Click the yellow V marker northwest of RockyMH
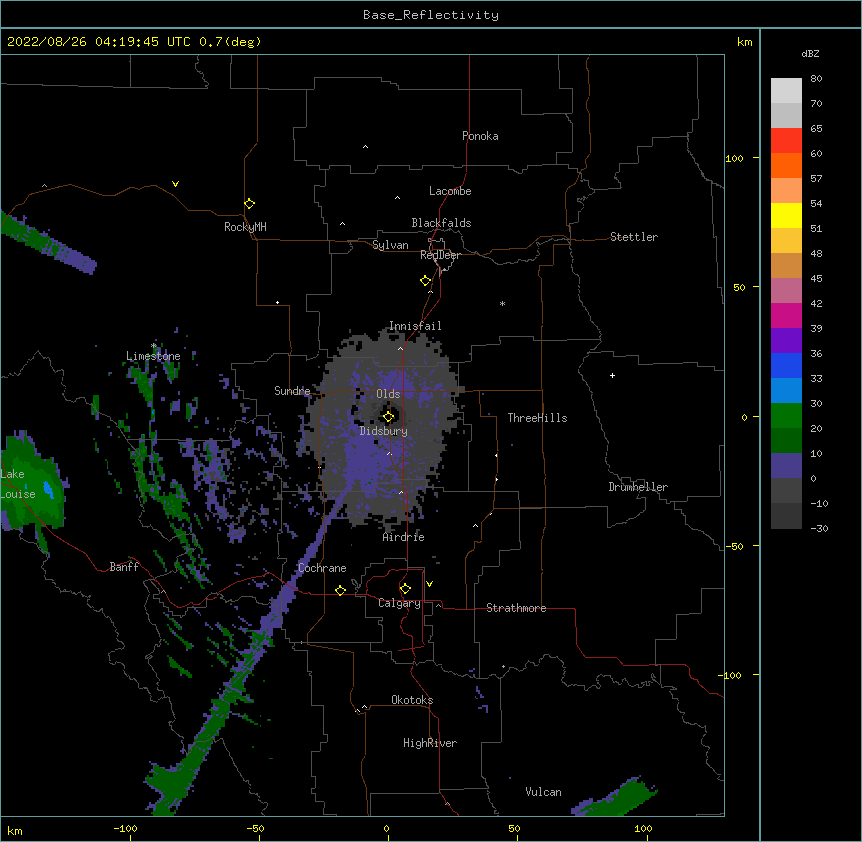 pyautogui.click(x=175, y=184)
